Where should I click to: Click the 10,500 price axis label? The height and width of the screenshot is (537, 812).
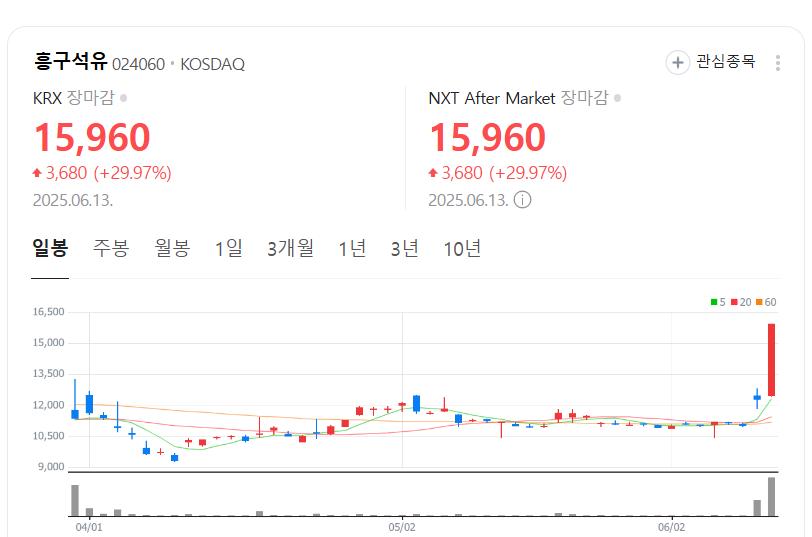pyautogui.click(x=49, y=436)
